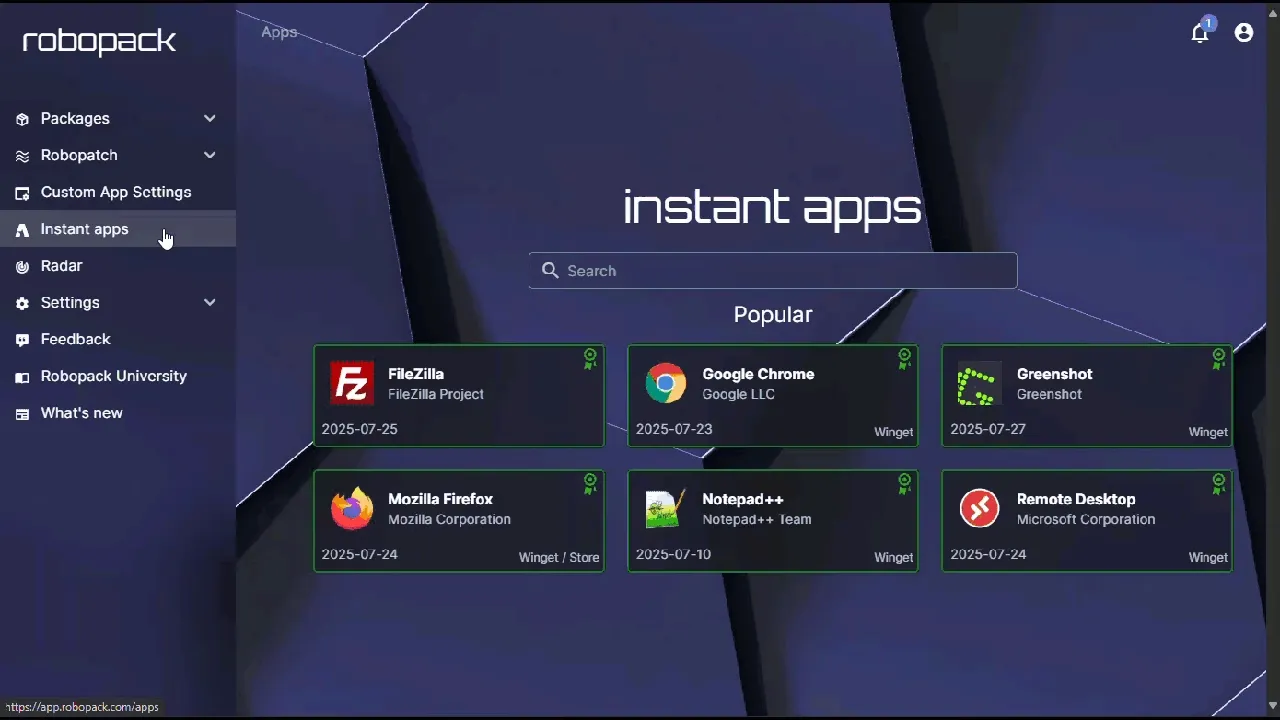Click the FileZilla Project publisher text
The width and height of the screenshot is (1280, 720).
coord(436,394)
